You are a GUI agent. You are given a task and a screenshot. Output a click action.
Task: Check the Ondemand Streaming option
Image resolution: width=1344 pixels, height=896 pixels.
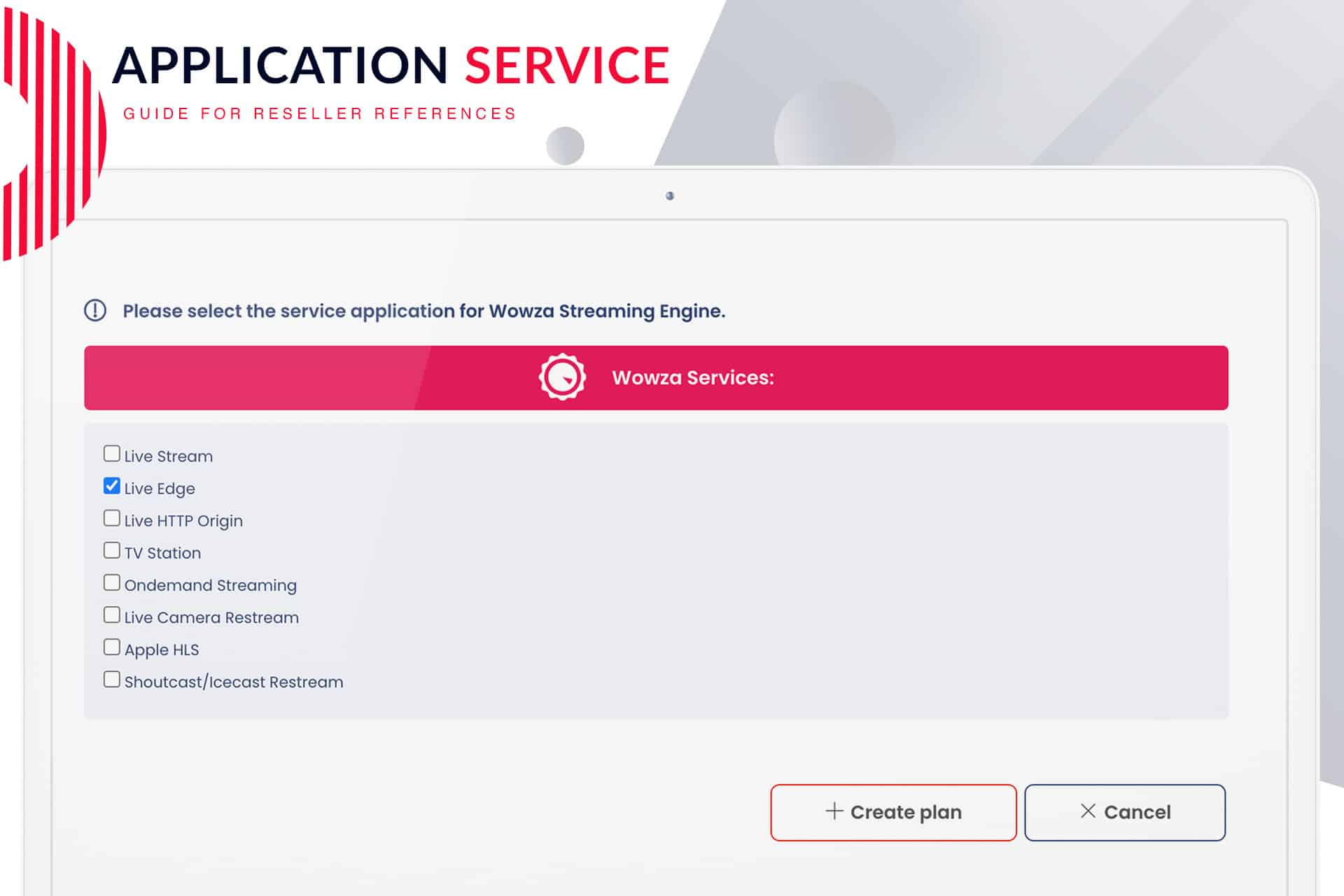111,582
